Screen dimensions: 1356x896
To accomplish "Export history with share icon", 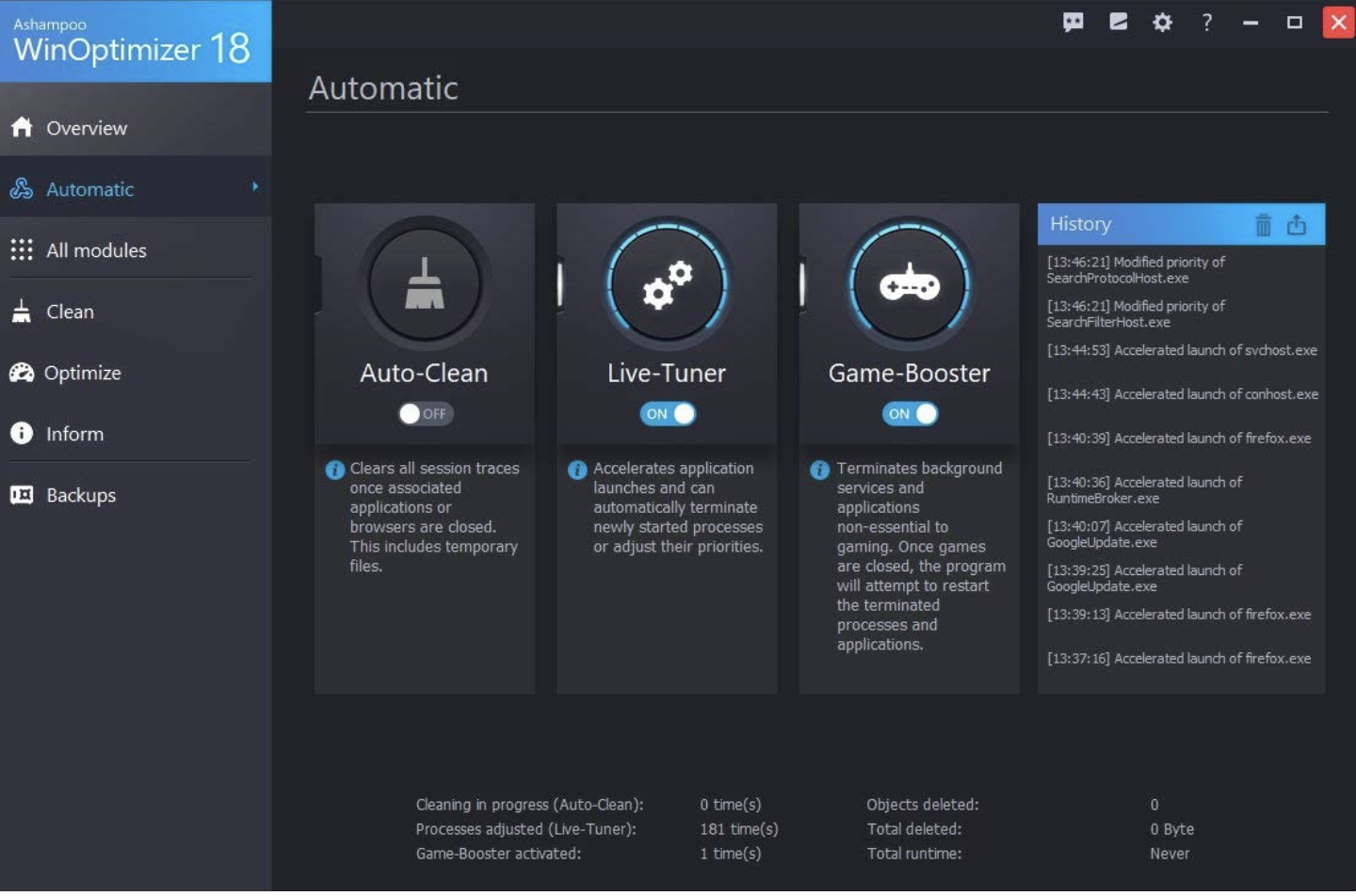I will tap(1297, 225).
